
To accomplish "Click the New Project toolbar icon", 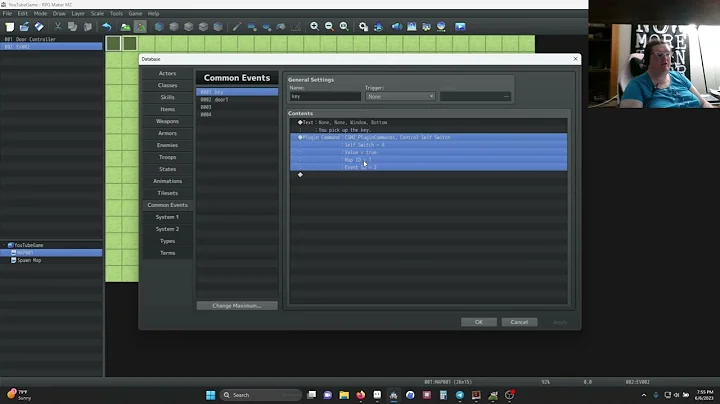I will 10,27.
